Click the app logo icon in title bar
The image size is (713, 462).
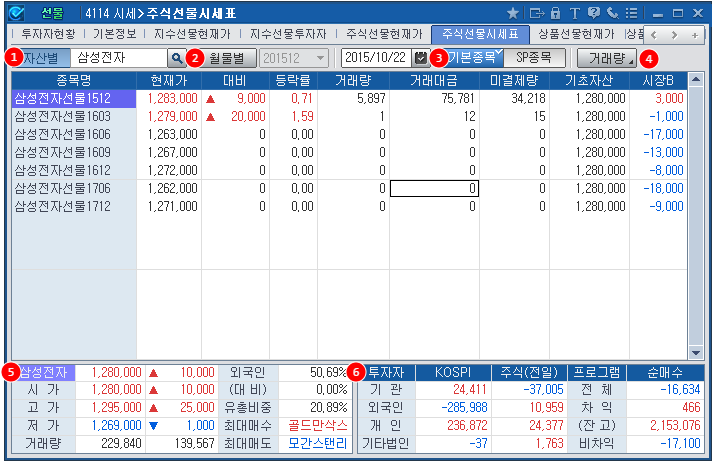[16, 13]
